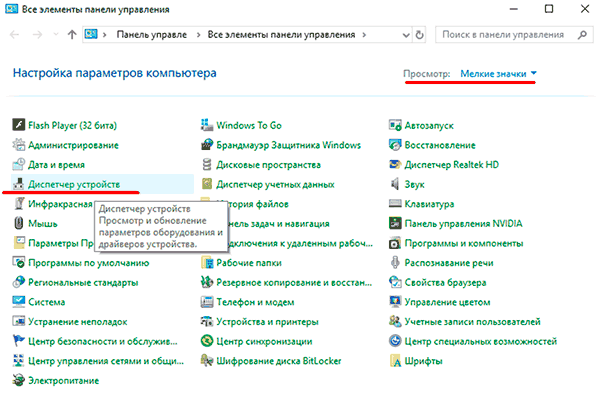Click the Шрифты font icon
600x396 pixels.
point(395,361)
